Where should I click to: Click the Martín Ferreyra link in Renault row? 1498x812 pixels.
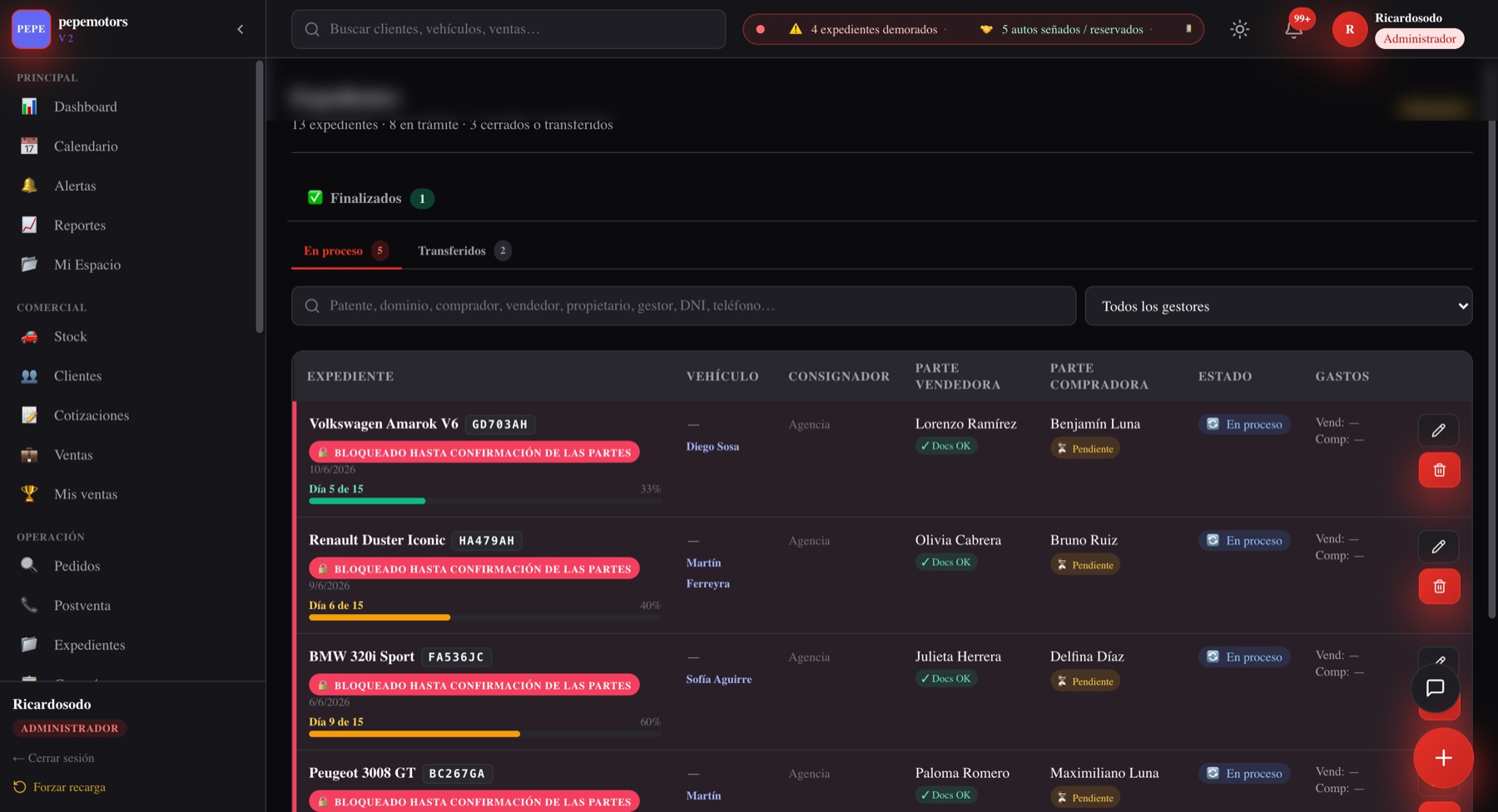click(x=708, y=573)
